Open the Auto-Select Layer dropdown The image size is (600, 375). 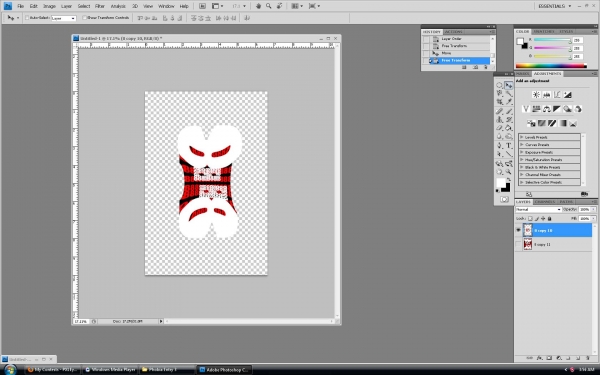64,18
